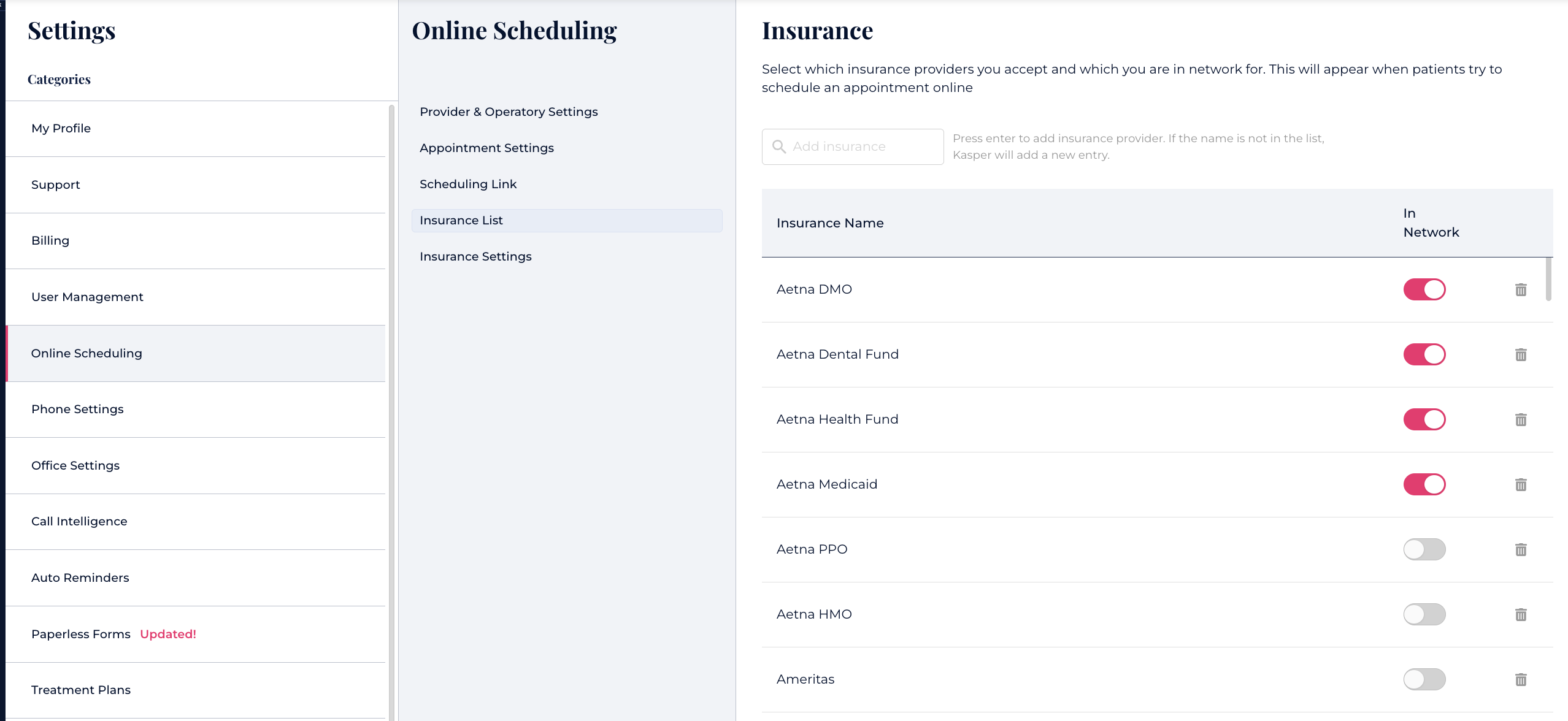Open Provider & Operatory Settings

[509, 112]
